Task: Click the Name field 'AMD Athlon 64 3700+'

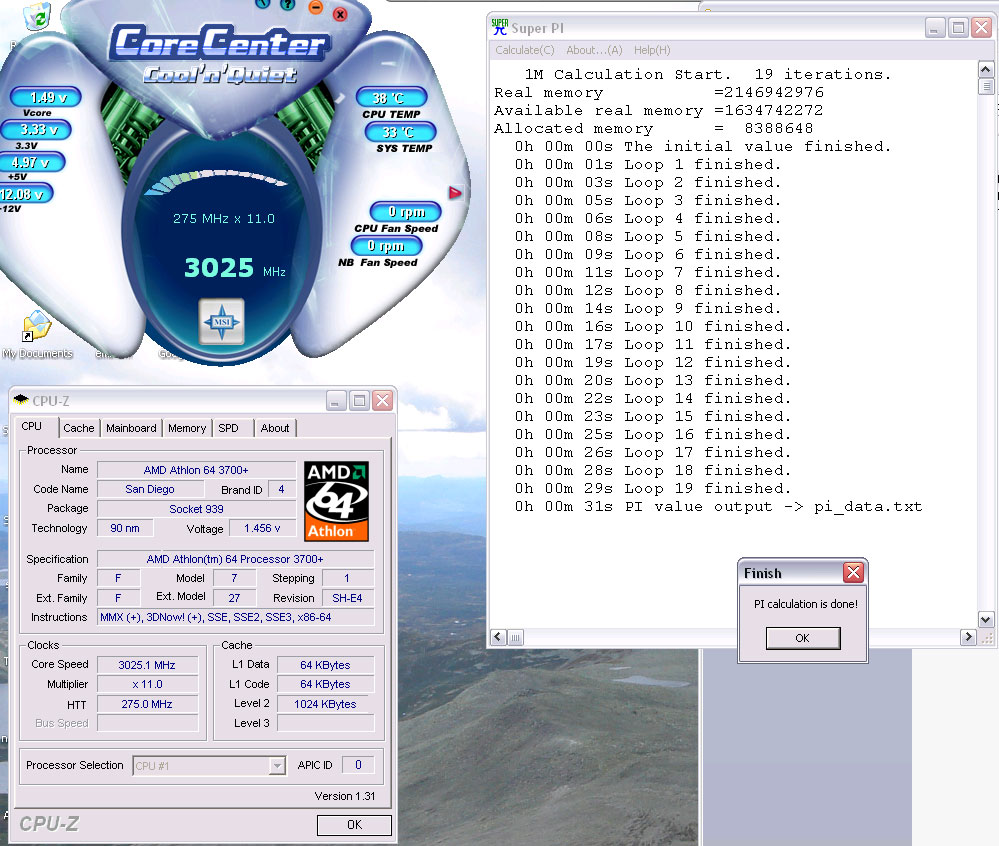Action: (x=196, y=470)
